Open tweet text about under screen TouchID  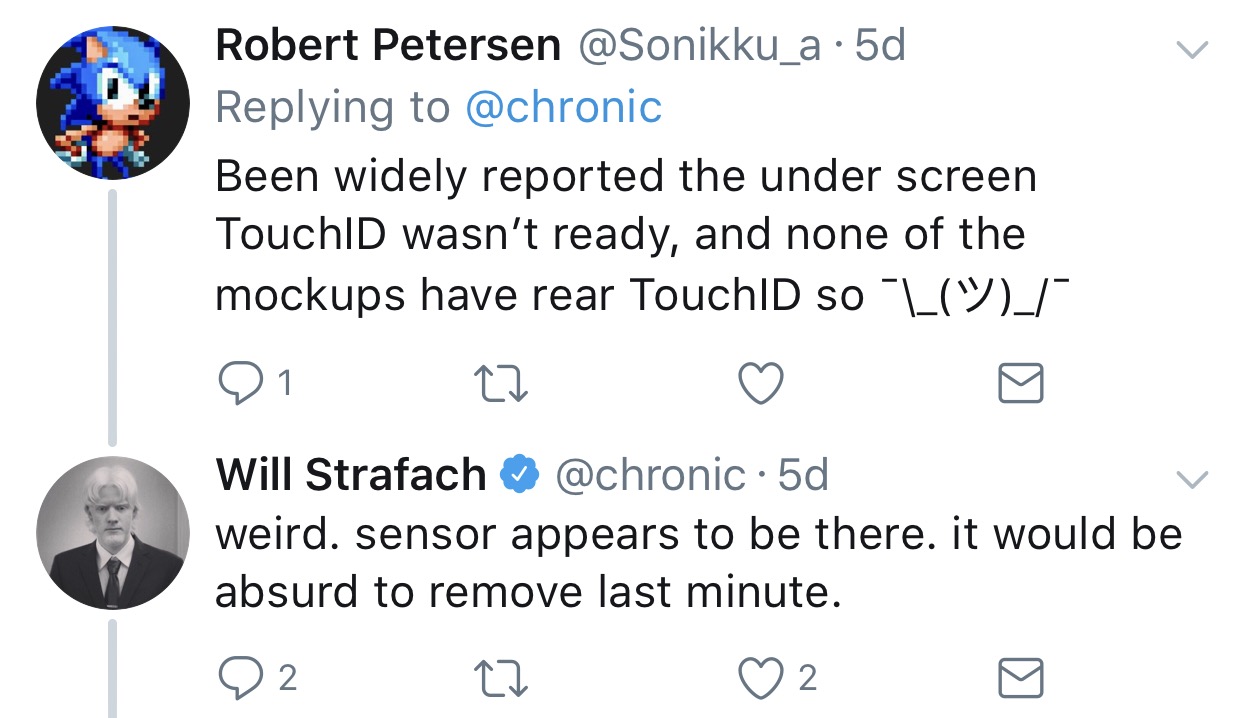point(628,236)
